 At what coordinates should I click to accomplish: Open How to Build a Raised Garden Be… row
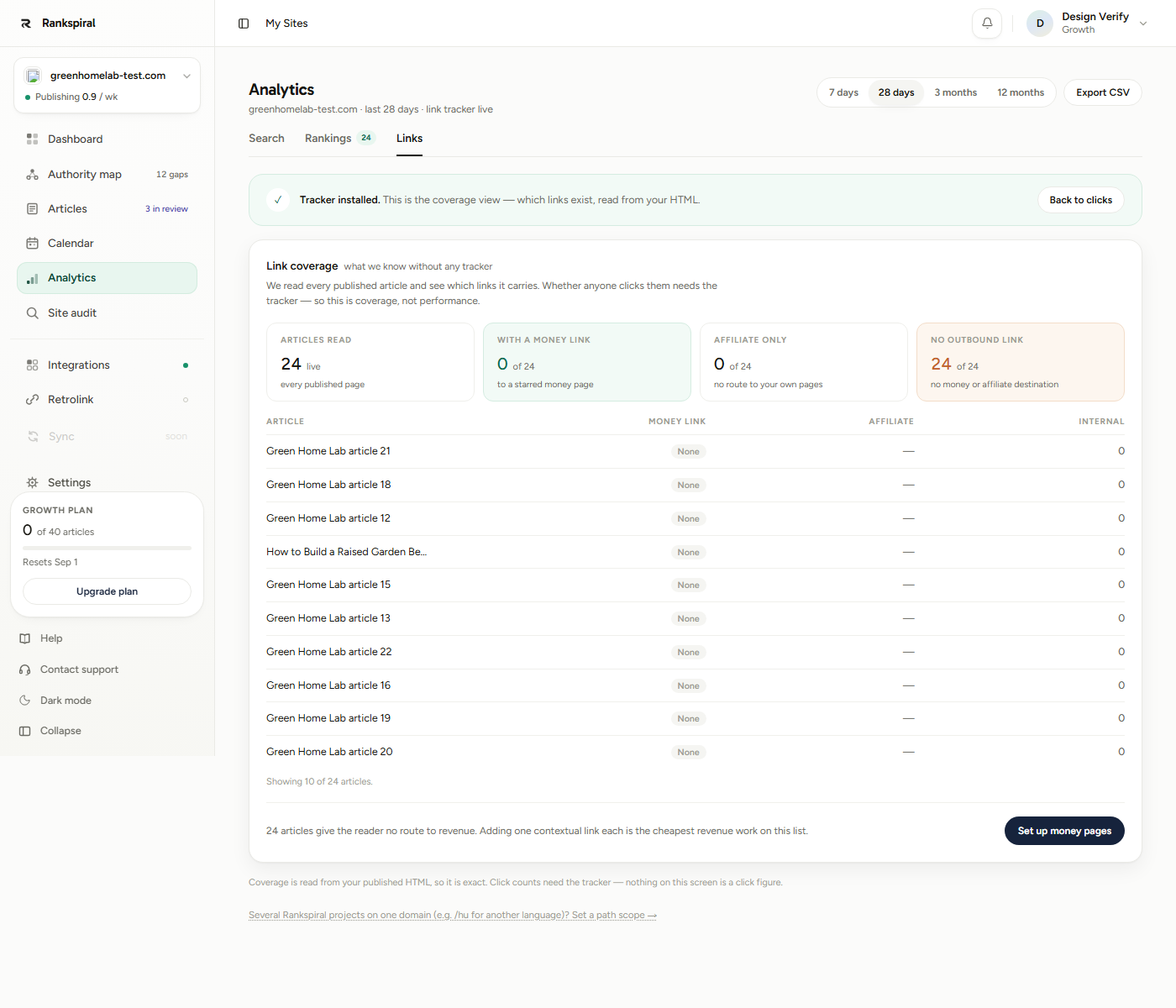pos(696,552)
